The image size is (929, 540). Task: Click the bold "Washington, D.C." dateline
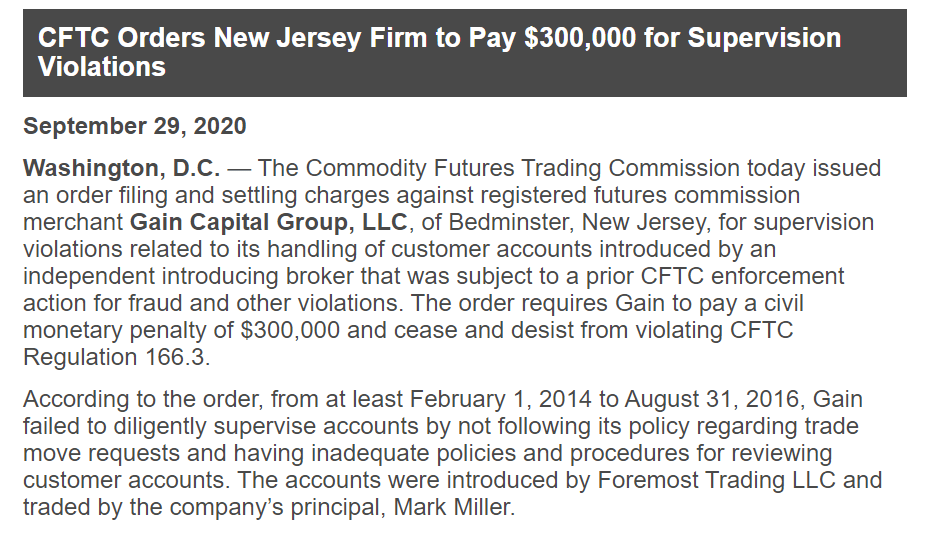coord(122,167)
